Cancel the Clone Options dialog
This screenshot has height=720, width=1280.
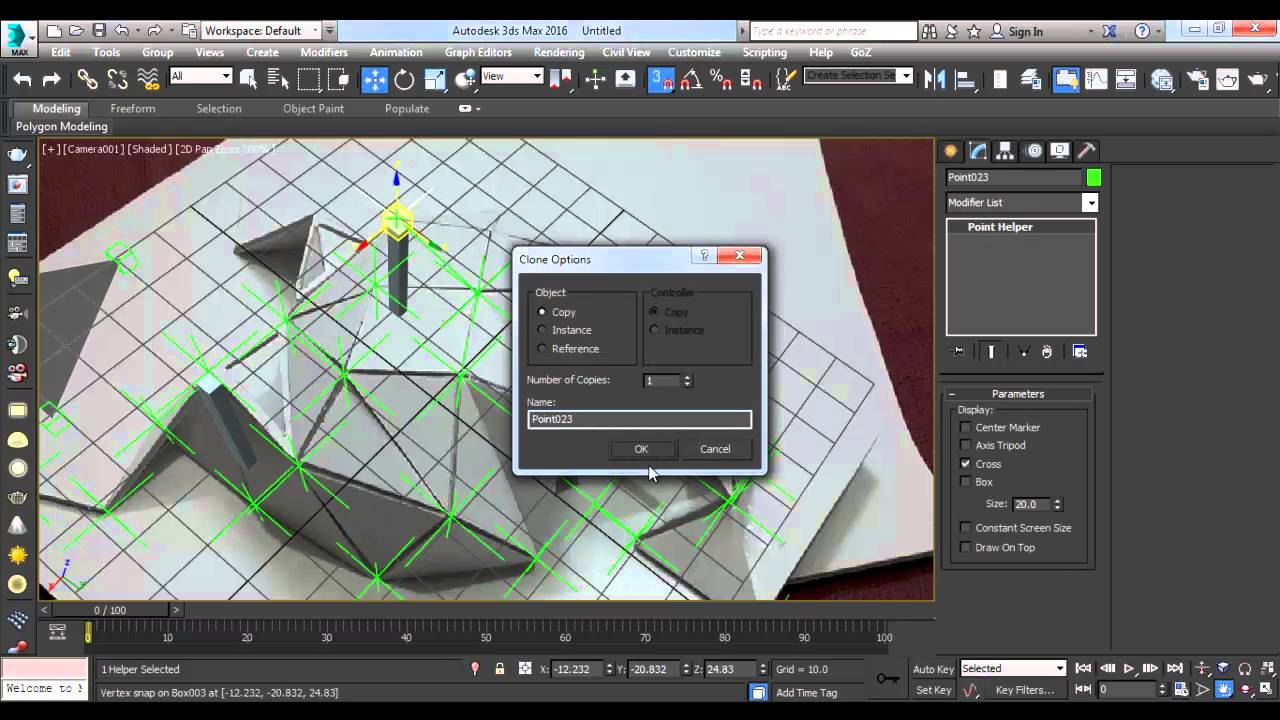click(x=715, y=449)
